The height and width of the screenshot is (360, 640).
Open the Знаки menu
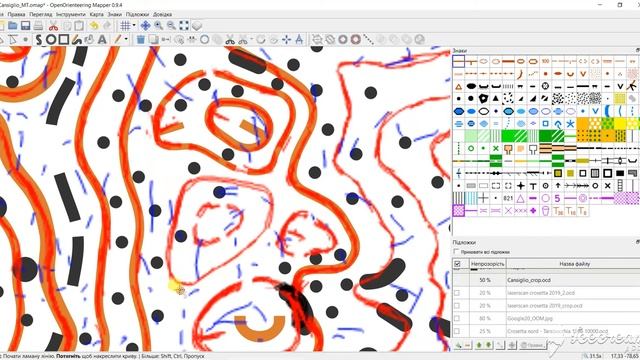(115, 14)
